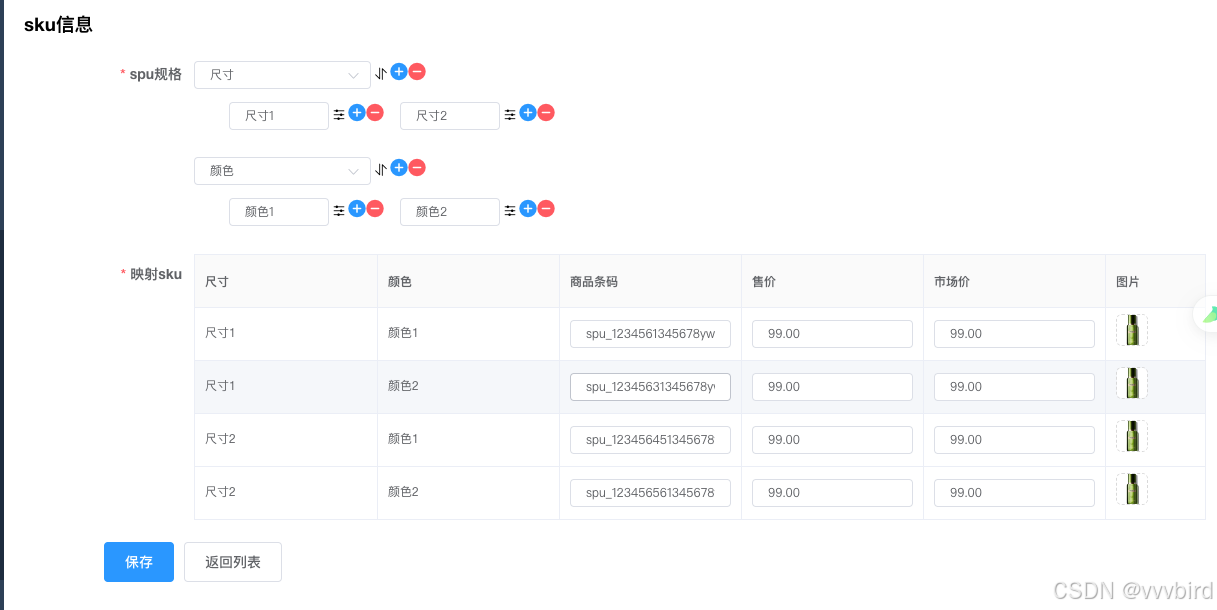Click the 售价 input in 尺寸2 颜色1 row
The height and width of the screenshot is (610, 1217).
pyautogui.click(x=832, y=440)
